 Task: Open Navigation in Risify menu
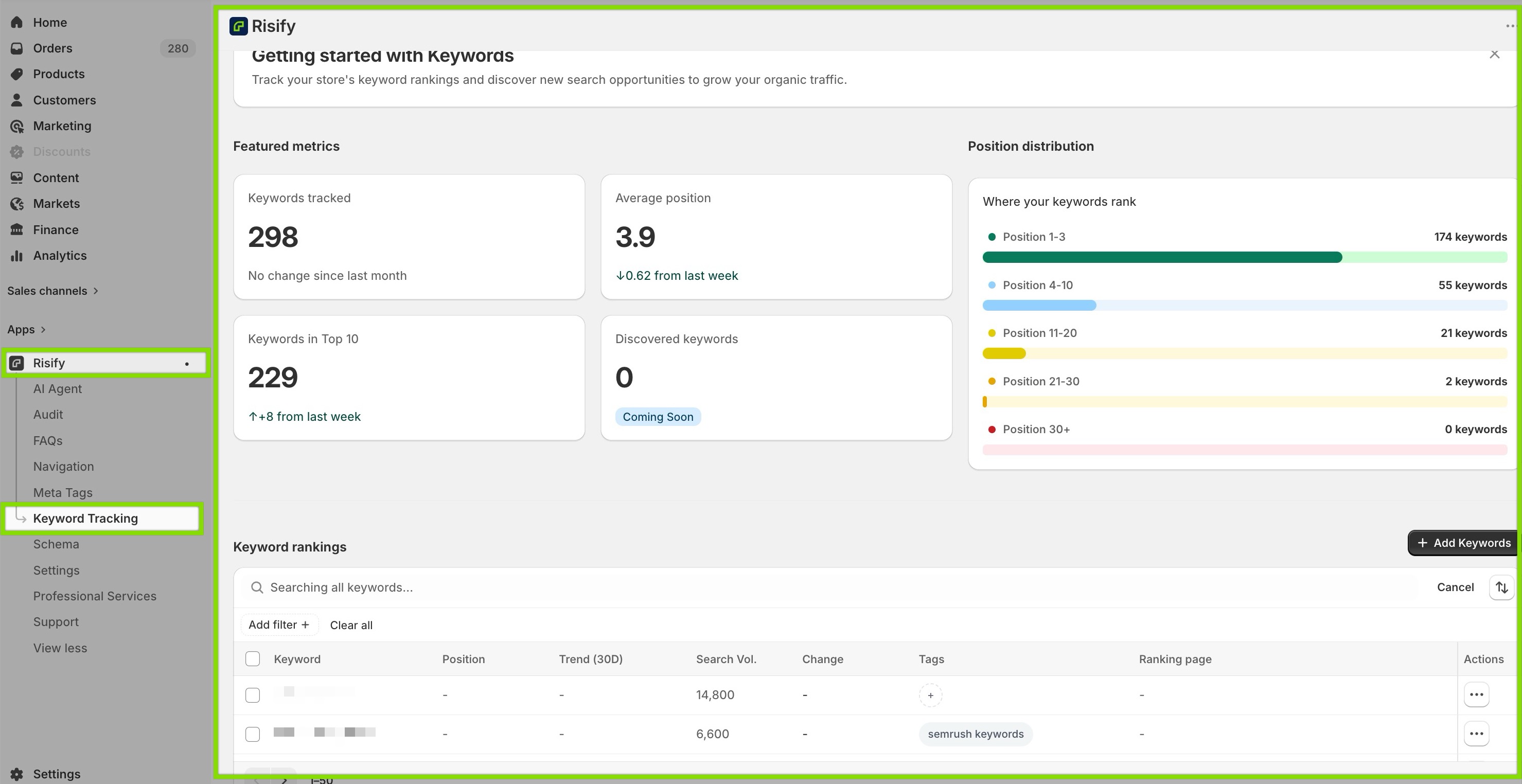(x=63, y=467)
